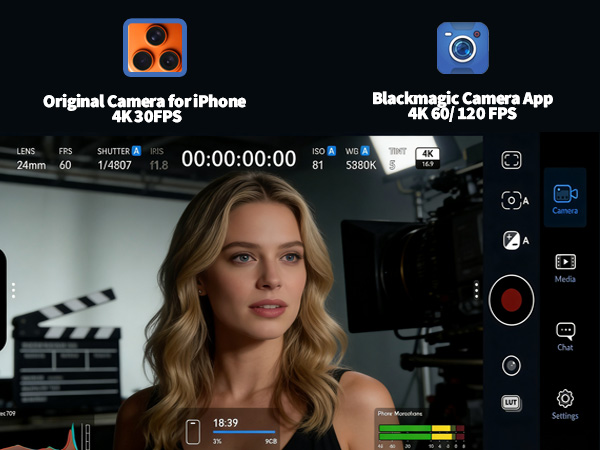Open the IRIS f1.8 setting
This screenshot has height=450, width=600.
click(x=159, y=158)
